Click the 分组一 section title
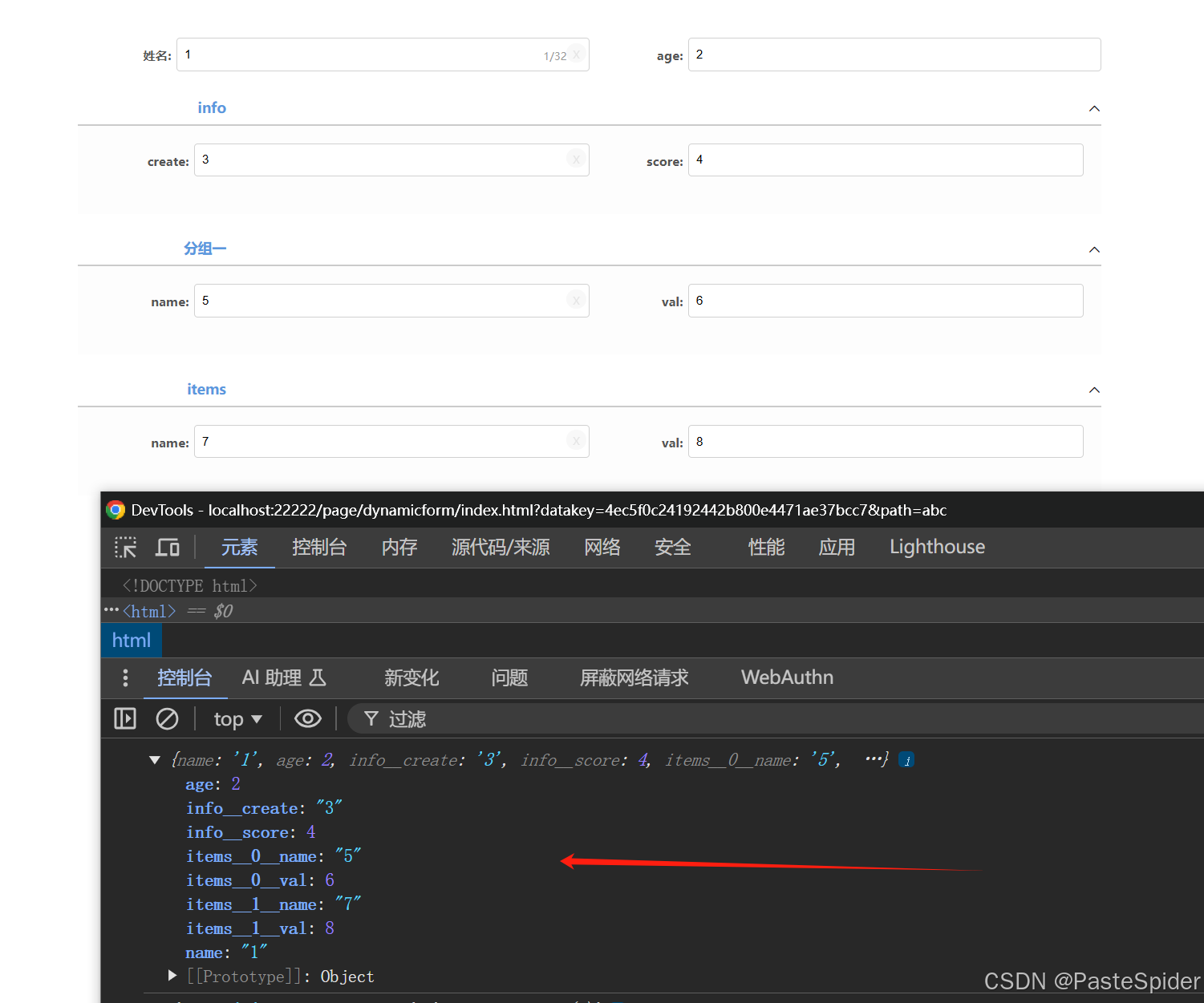Image resolution: width=1204 pixels, height=1003 pixels. [x=205, y=249]
